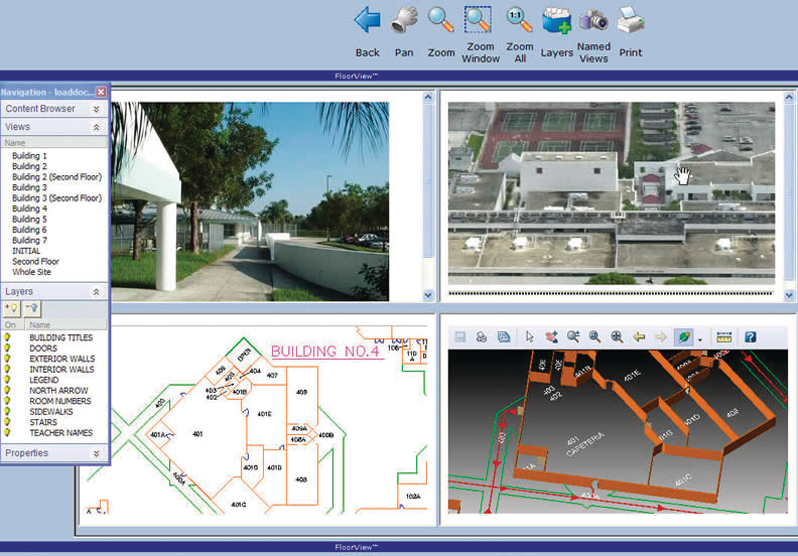Open the Layers toolbar tool
798x556 pixels.
(x=556, y=20)
